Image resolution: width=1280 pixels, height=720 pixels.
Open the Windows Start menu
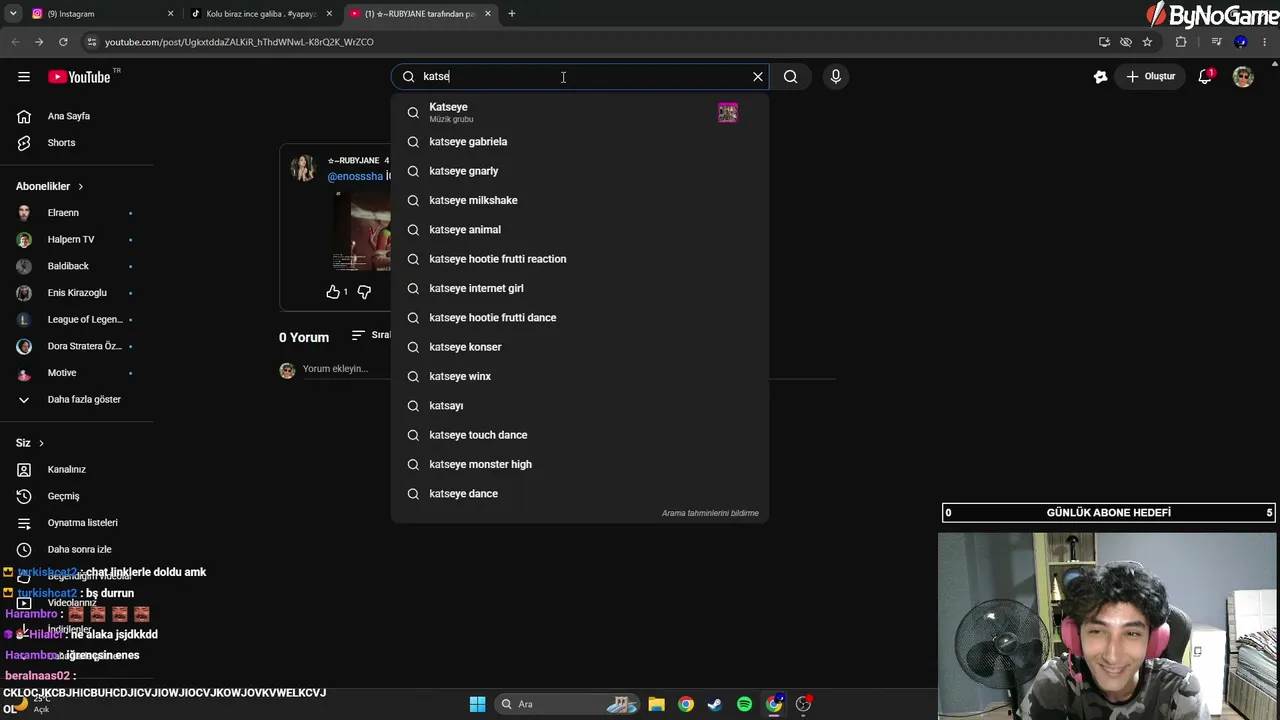click(477, 704)
